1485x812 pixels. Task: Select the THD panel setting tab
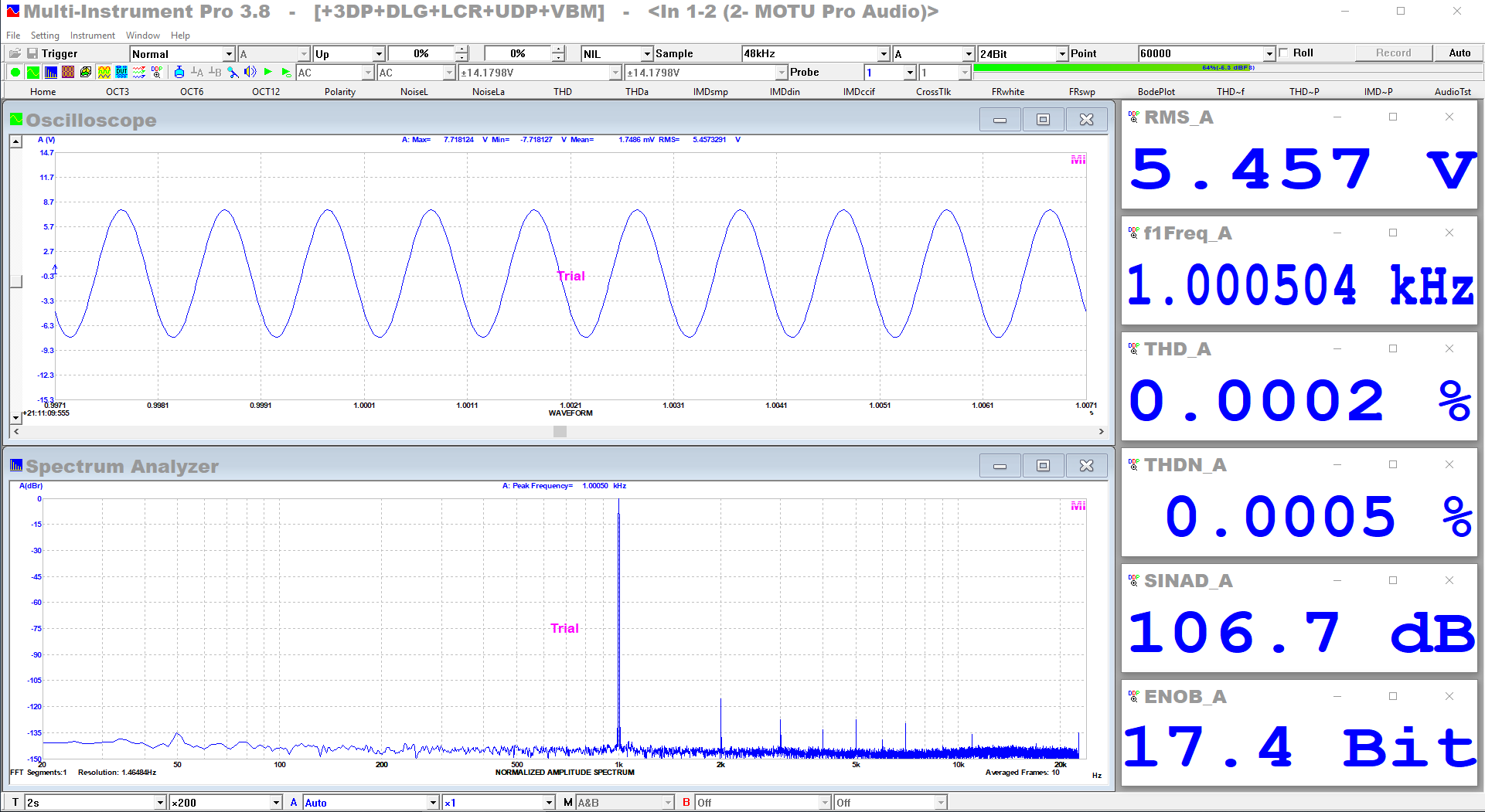click(563, 91)
